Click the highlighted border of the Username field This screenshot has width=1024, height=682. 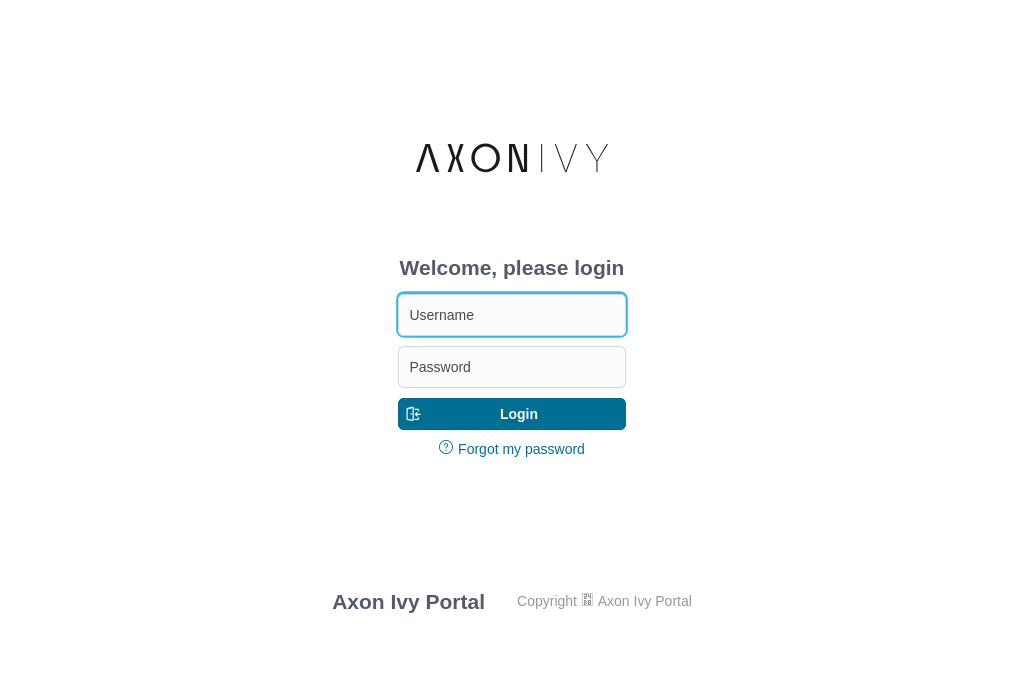click(x=511, y=291)
